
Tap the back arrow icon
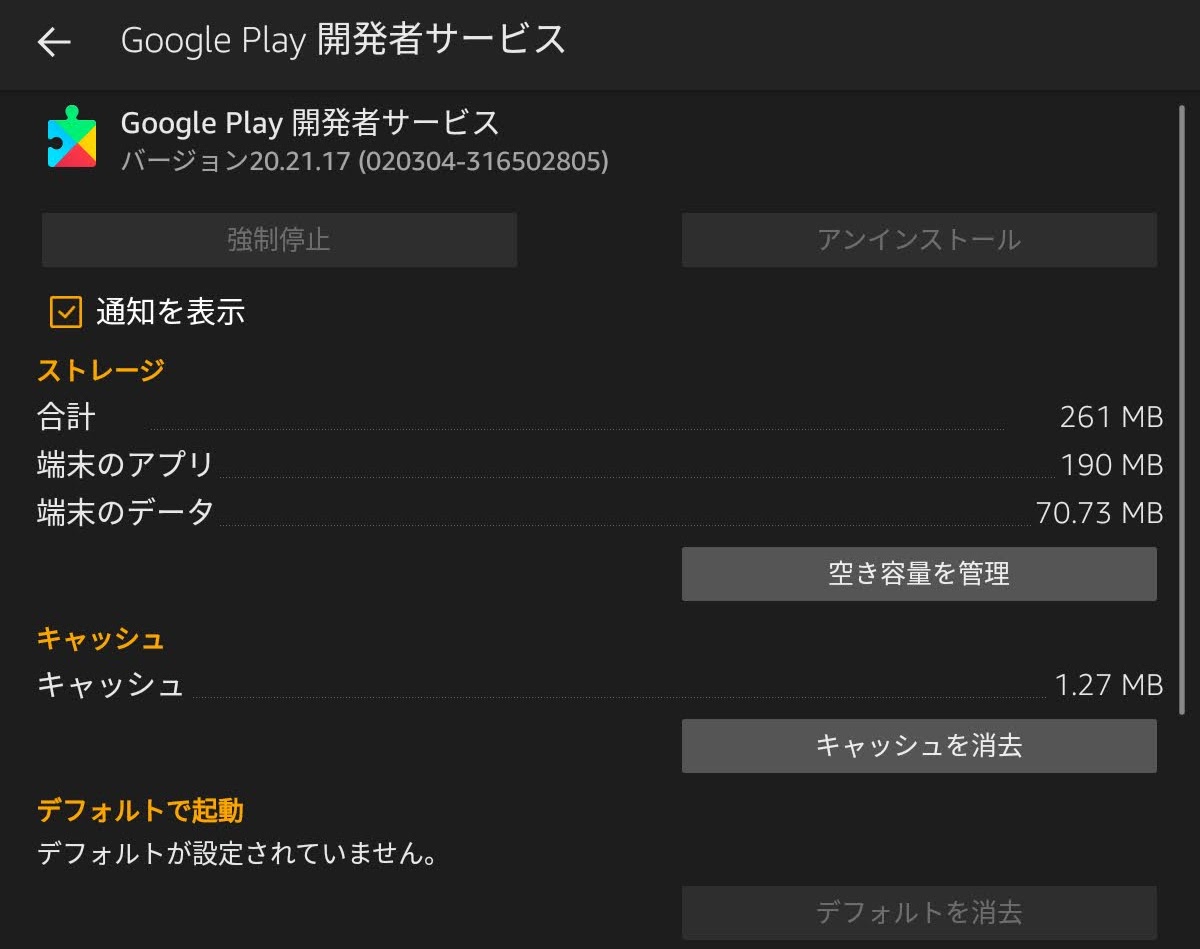point(54,41)
